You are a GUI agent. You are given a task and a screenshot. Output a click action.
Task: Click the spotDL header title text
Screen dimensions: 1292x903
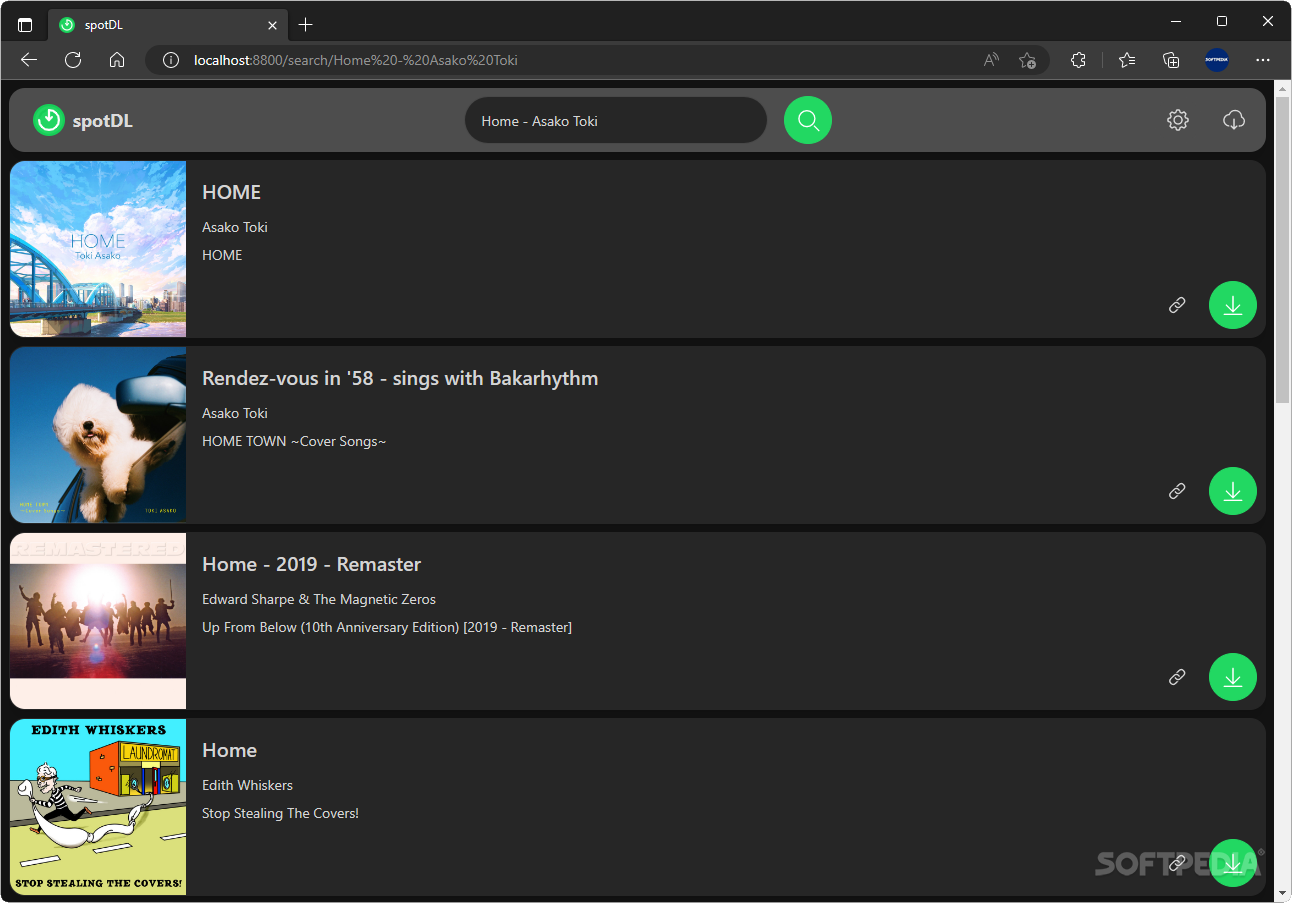click(103, 121)
